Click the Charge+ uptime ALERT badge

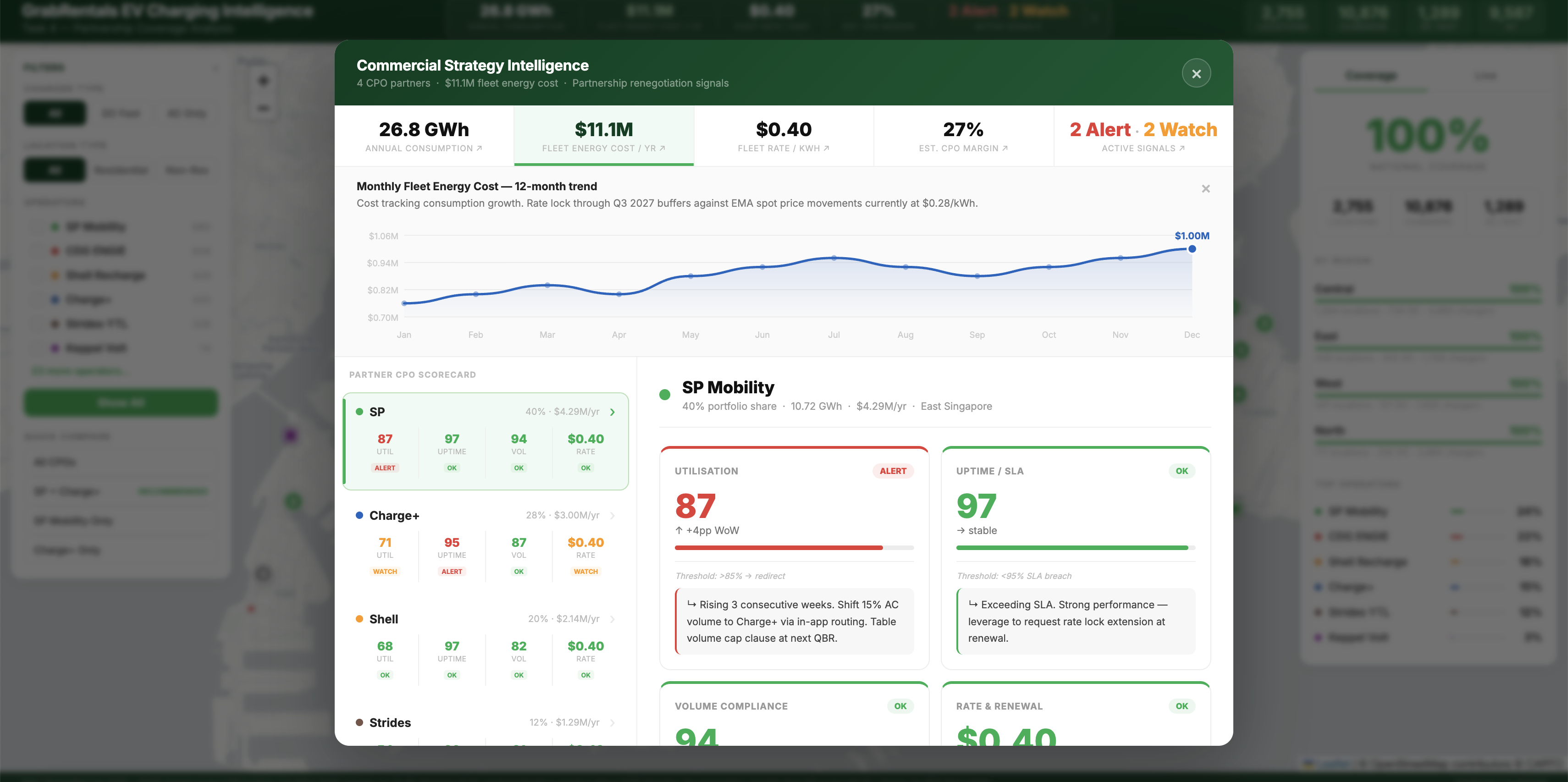452,572
